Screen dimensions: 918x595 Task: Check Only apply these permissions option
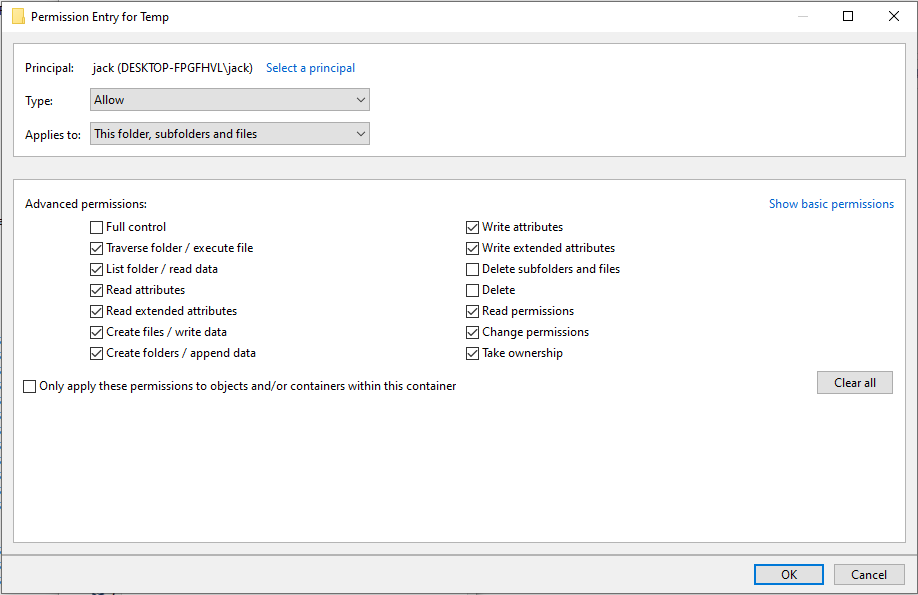[30, 386]
